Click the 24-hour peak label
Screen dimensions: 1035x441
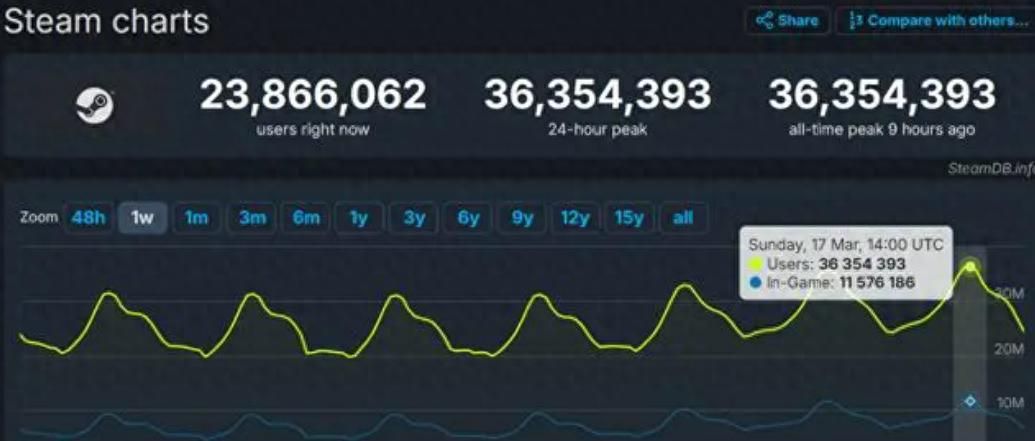pos(597,130)
